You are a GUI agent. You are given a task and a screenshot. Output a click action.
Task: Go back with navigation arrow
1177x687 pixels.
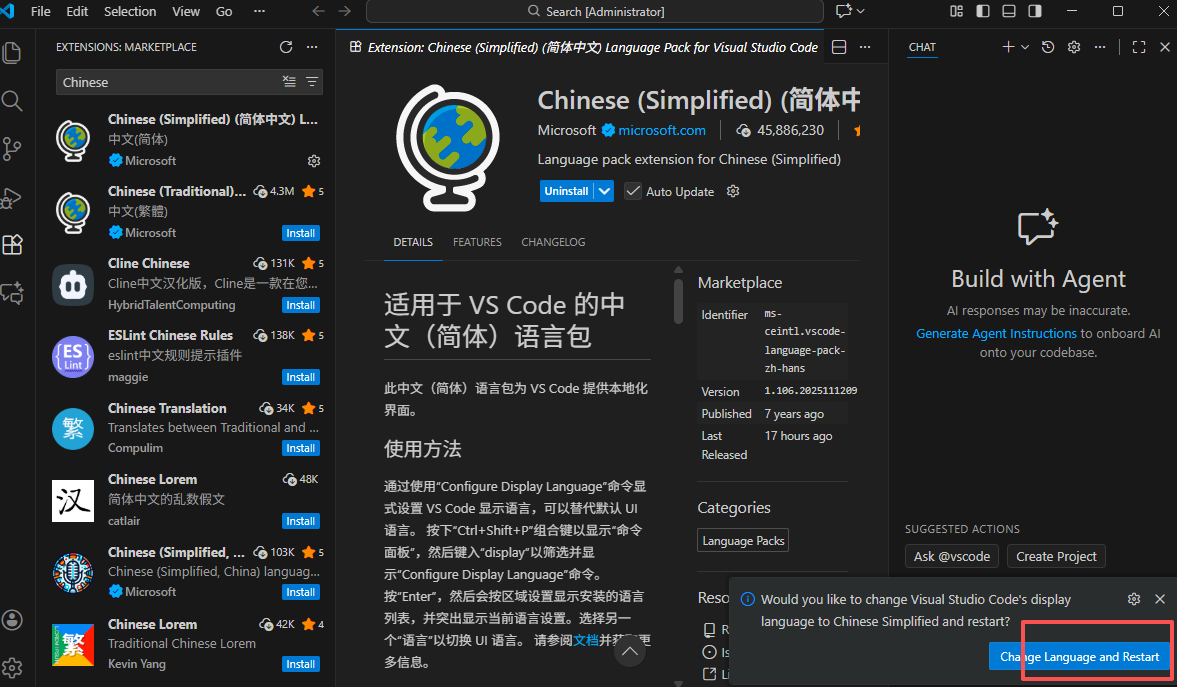coord(318,11)
